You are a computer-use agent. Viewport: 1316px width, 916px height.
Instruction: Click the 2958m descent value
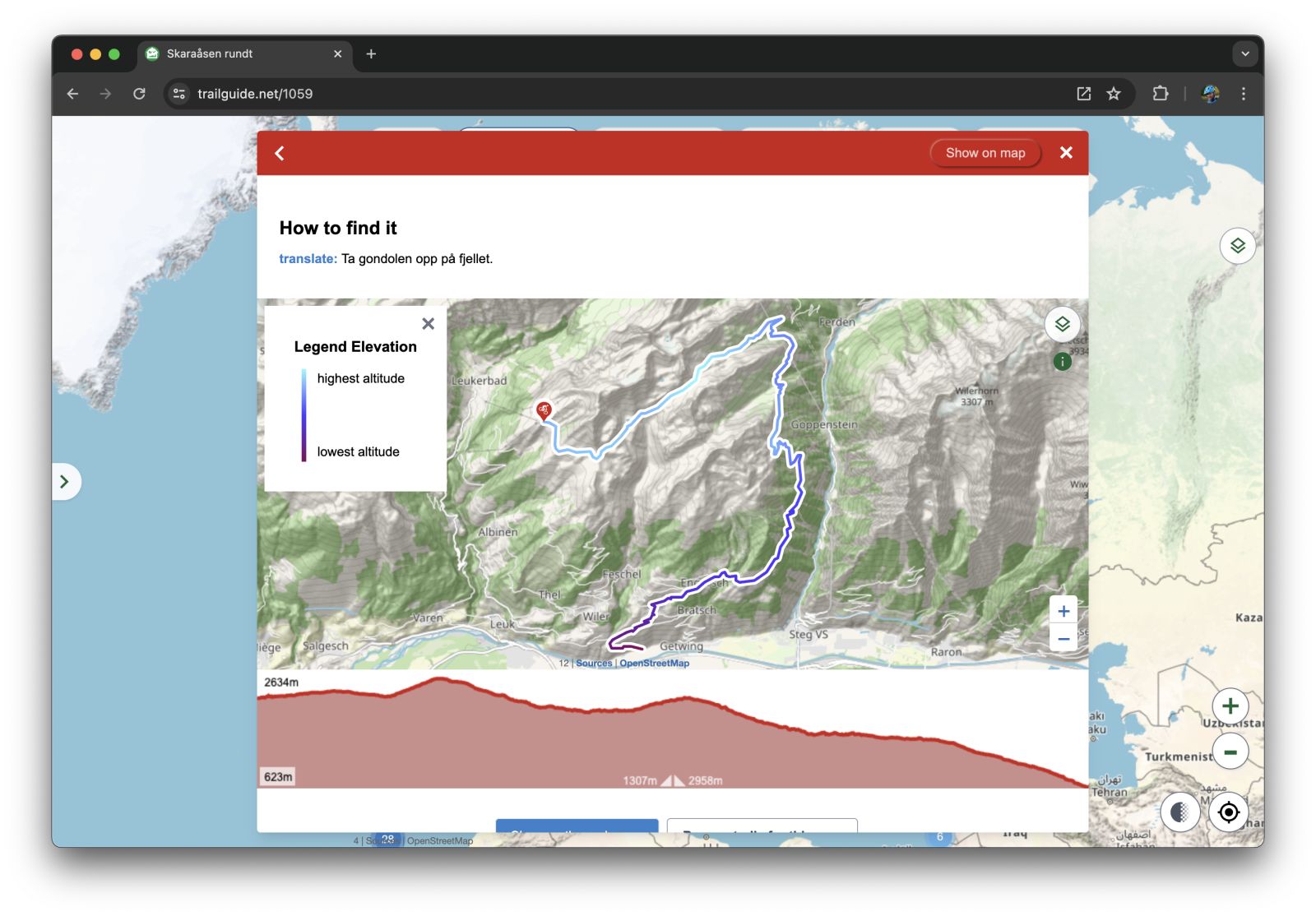(x=706, y=780)
